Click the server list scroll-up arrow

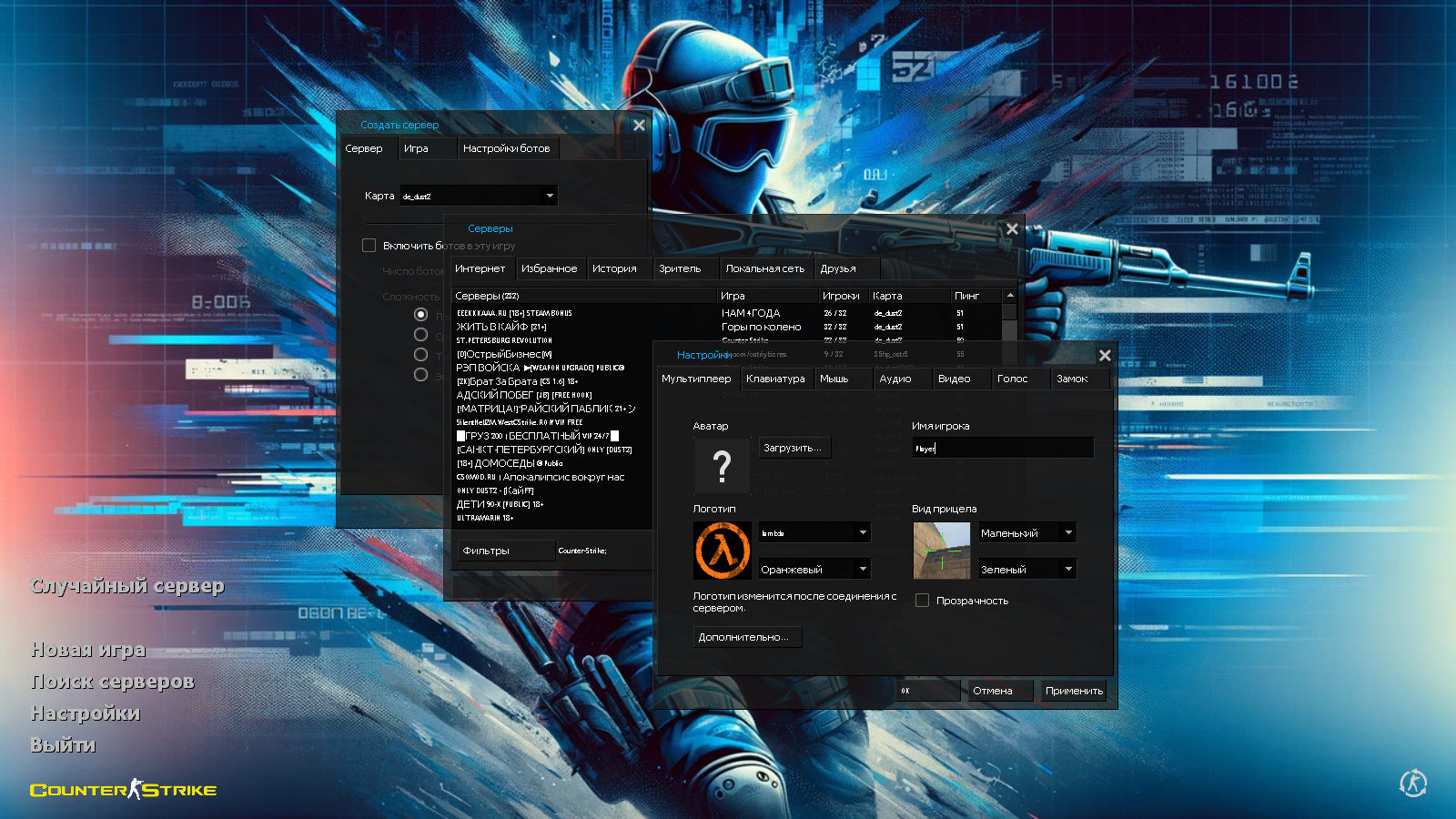point(1010,296)
